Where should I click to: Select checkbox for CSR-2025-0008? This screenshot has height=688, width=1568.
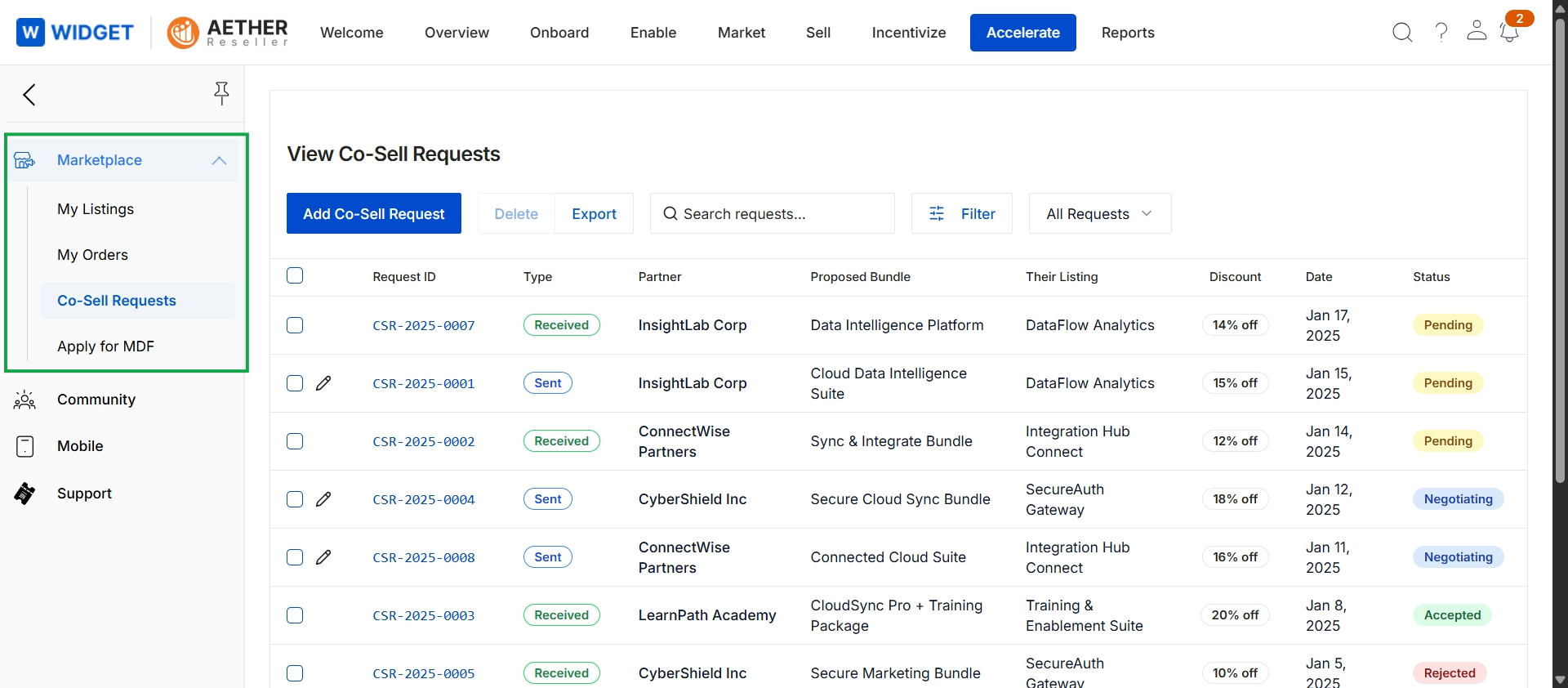point(295,557)
